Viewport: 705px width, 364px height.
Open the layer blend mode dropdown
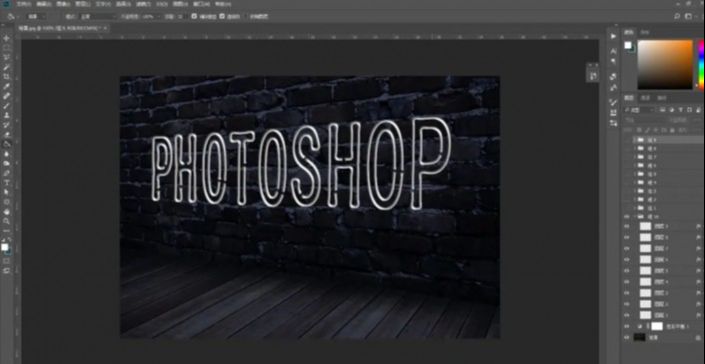click(644, 120)
